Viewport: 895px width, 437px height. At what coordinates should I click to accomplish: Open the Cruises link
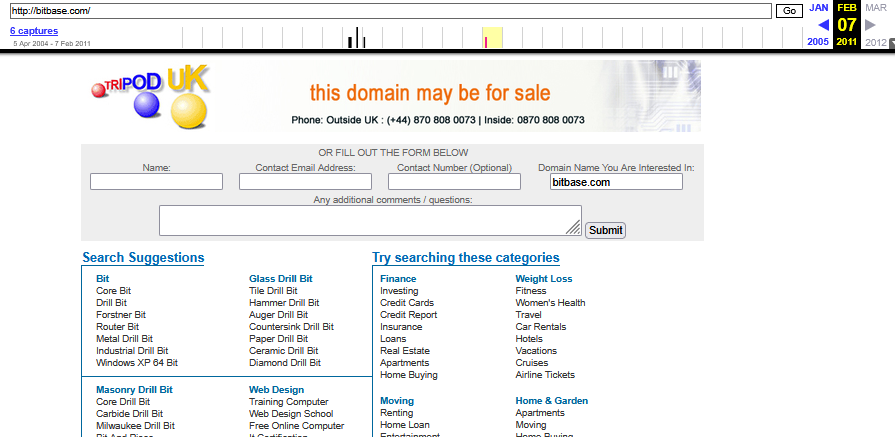[531, 363]
